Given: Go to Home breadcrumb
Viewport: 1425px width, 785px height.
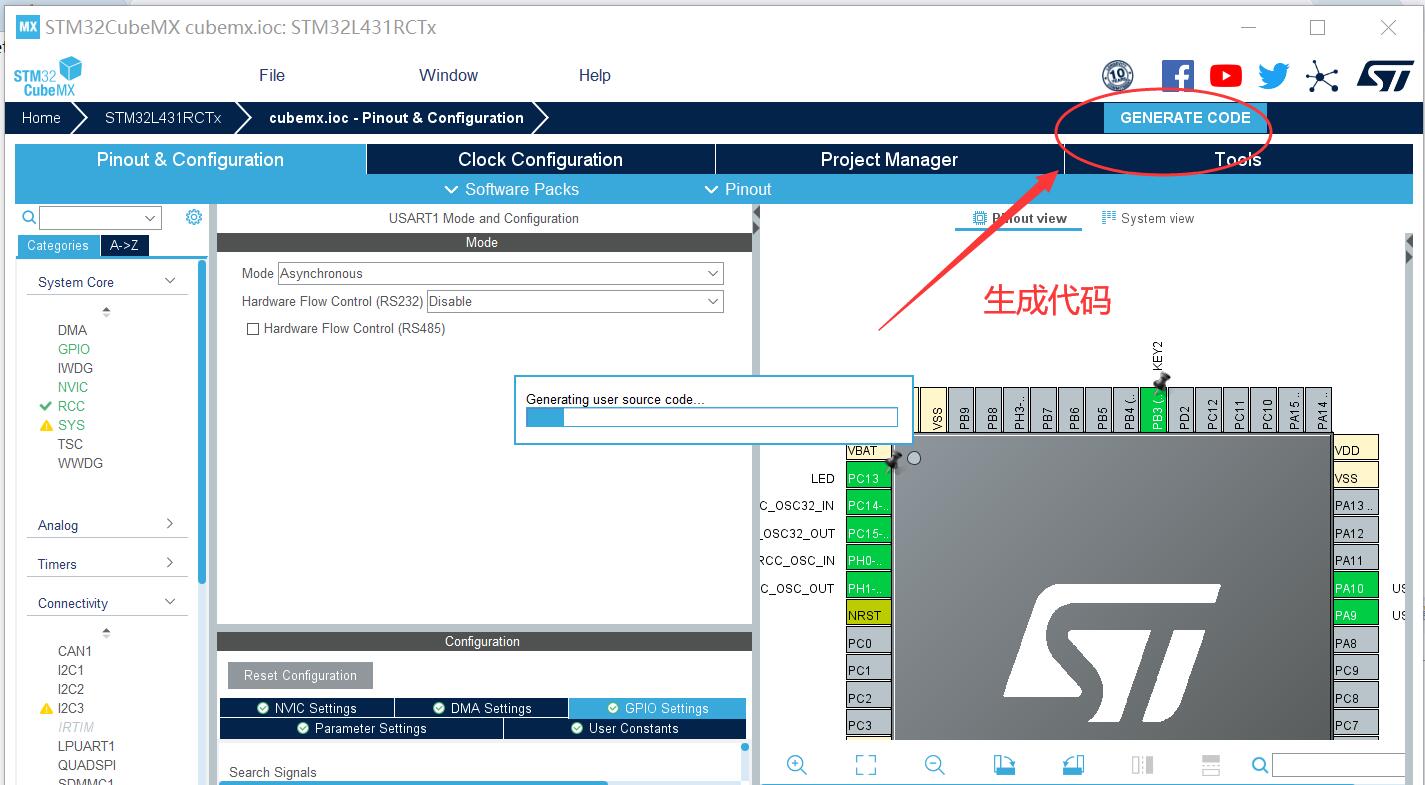Looking at the screenshot, I should pos(41,118).
